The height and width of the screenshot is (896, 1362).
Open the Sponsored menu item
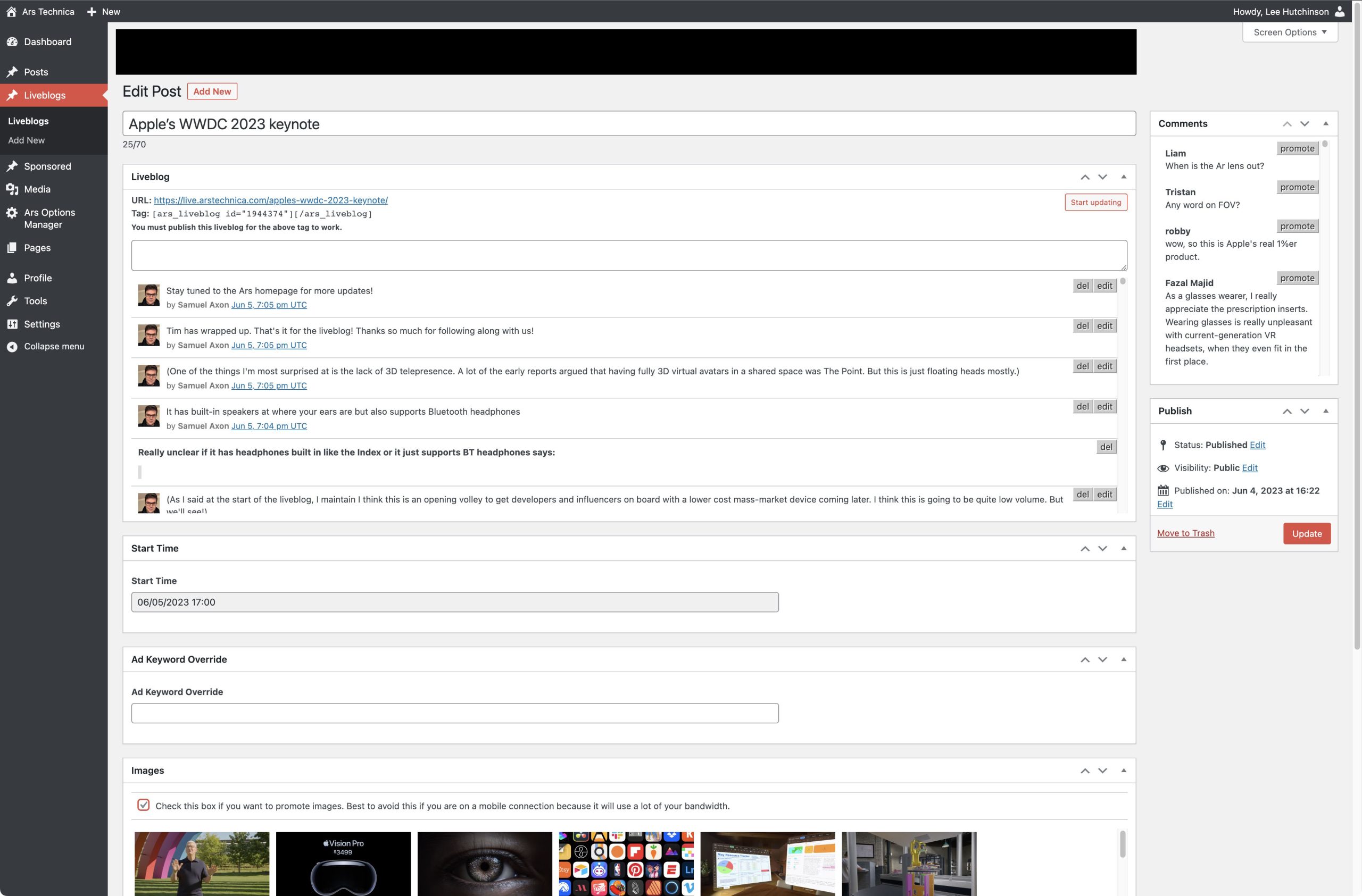pyautogui.click(x=47, y=166)
